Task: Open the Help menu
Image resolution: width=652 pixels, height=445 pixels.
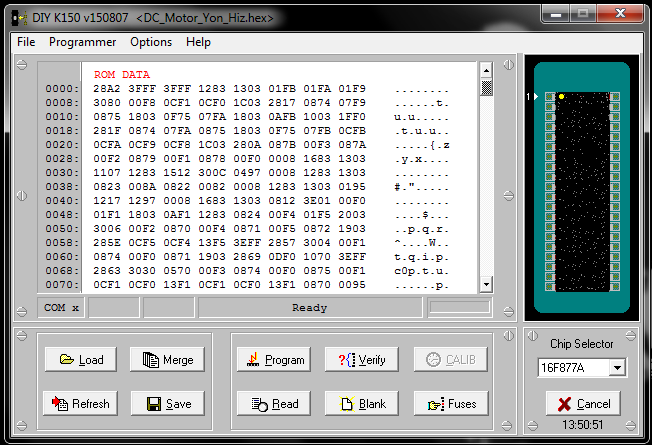Action: pyautogui.click(x=198, y=42)
